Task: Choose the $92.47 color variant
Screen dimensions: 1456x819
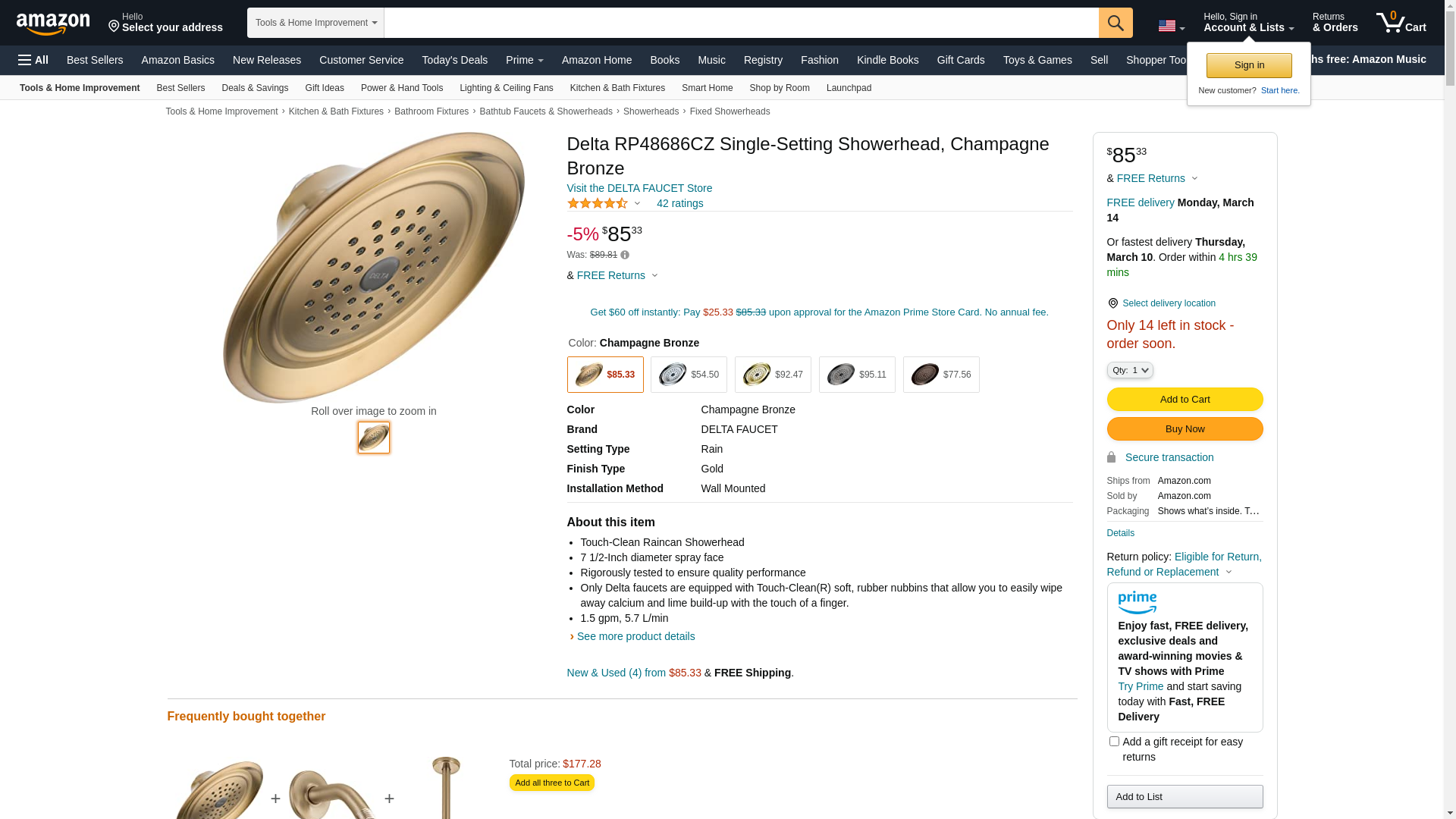Action: click(x=773, y=375)
